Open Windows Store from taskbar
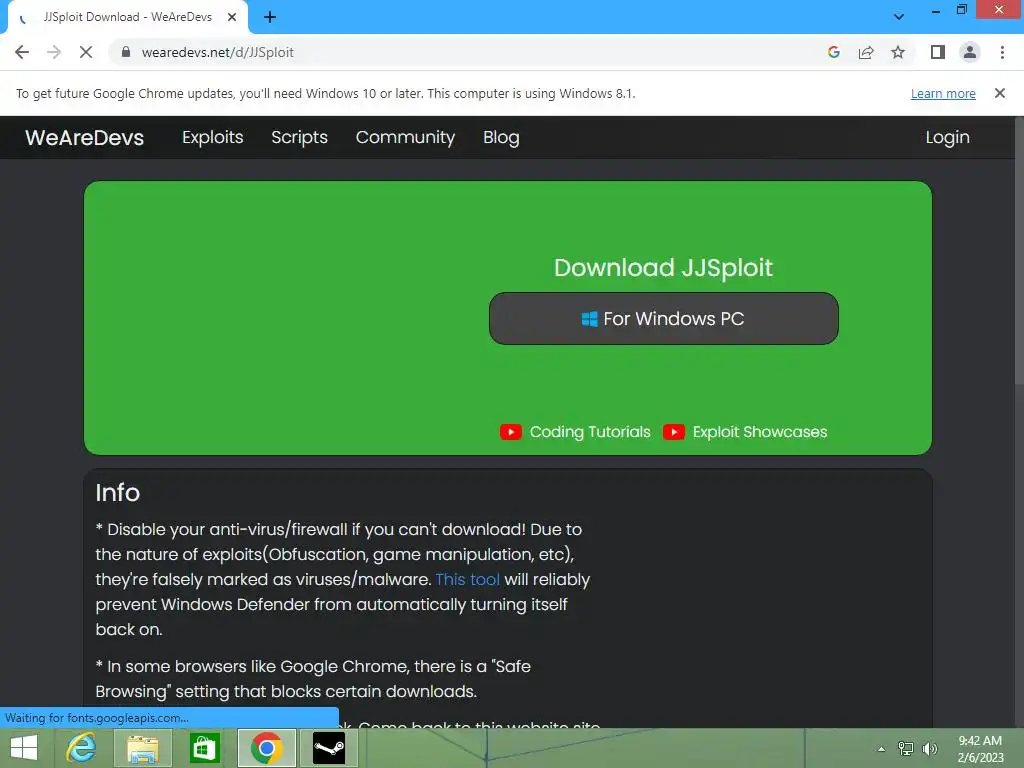1024x768 pixels. point(204,748)
